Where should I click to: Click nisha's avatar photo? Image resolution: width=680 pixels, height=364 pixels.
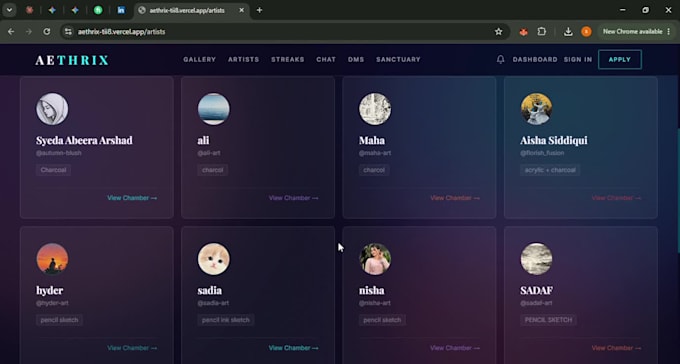coord(375,259)
